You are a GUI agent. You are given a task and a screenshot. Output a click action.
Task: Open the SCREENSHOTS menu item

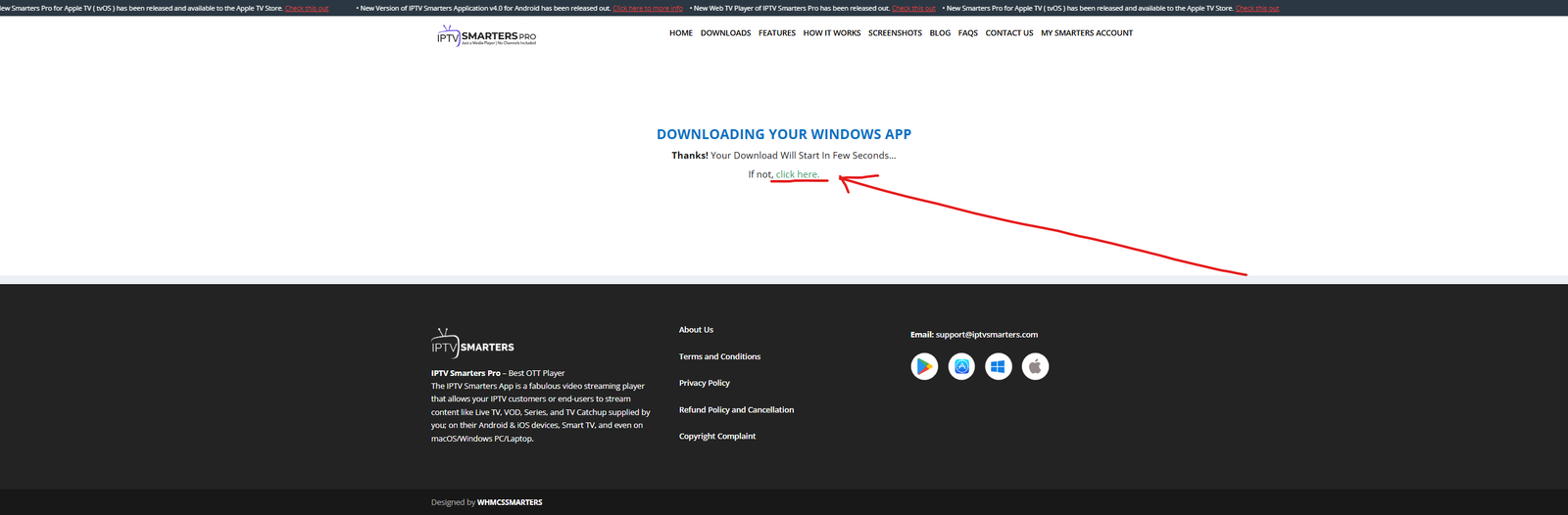(895, 33)
